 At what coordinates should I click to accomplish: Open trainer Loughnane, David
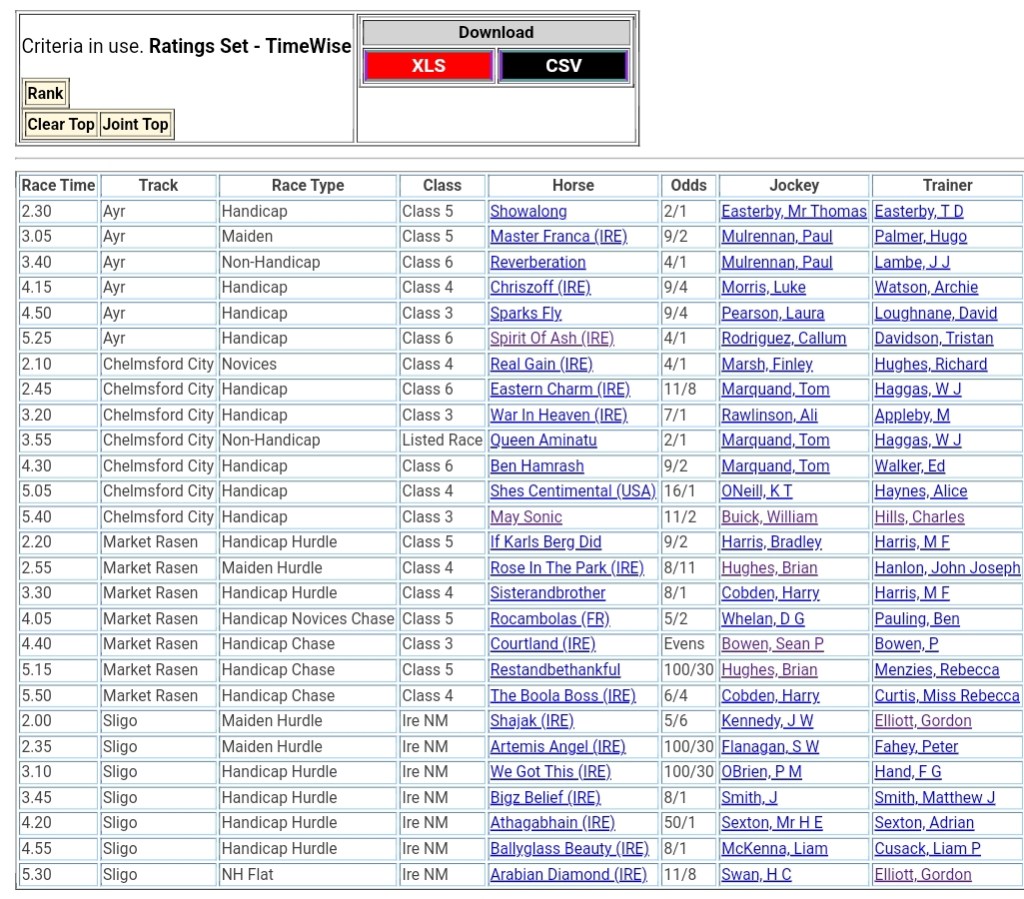click(935, 313)
